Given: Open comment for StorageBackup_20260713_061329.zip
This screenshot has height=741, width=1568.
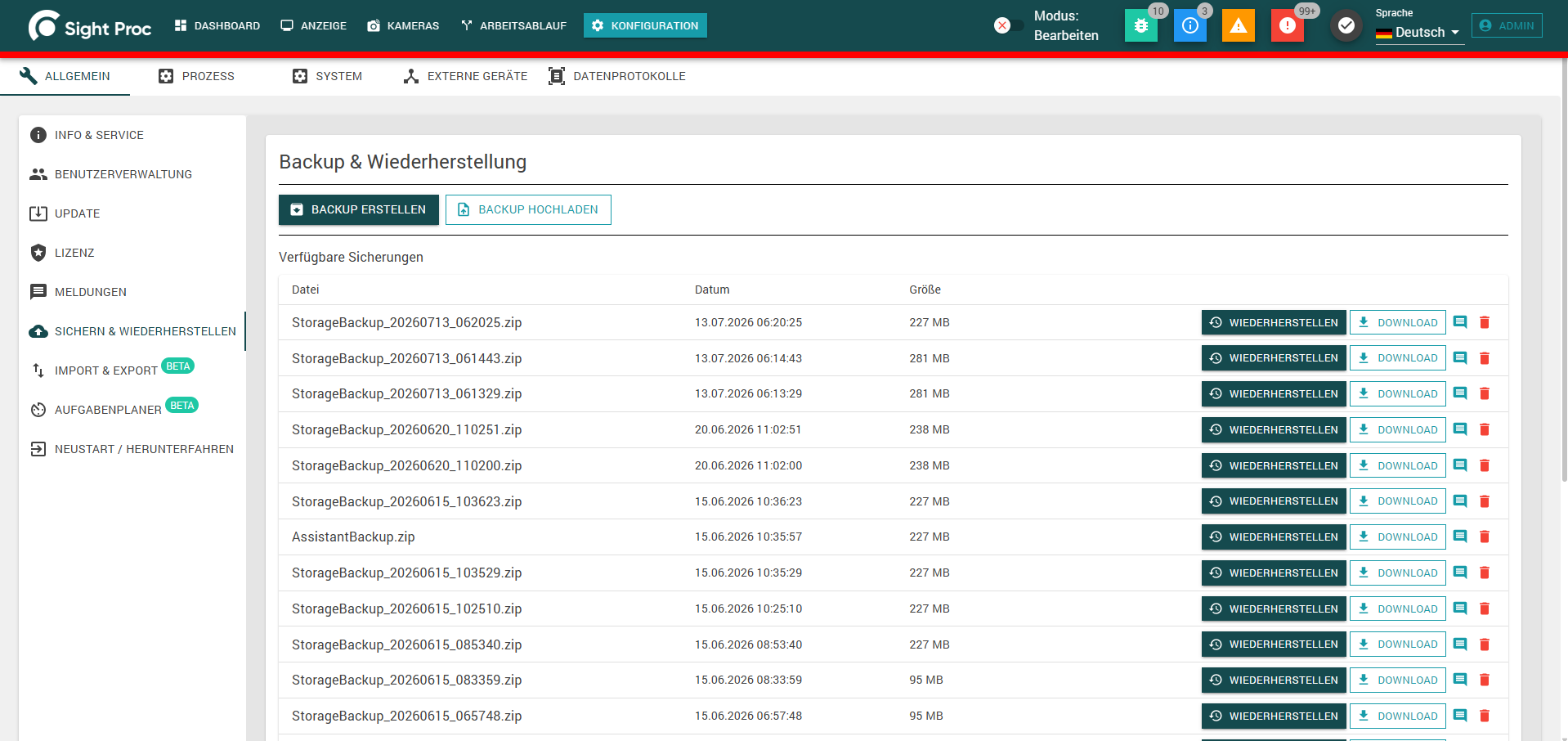Looking at the screenshot, I should tap(1460, 393).
